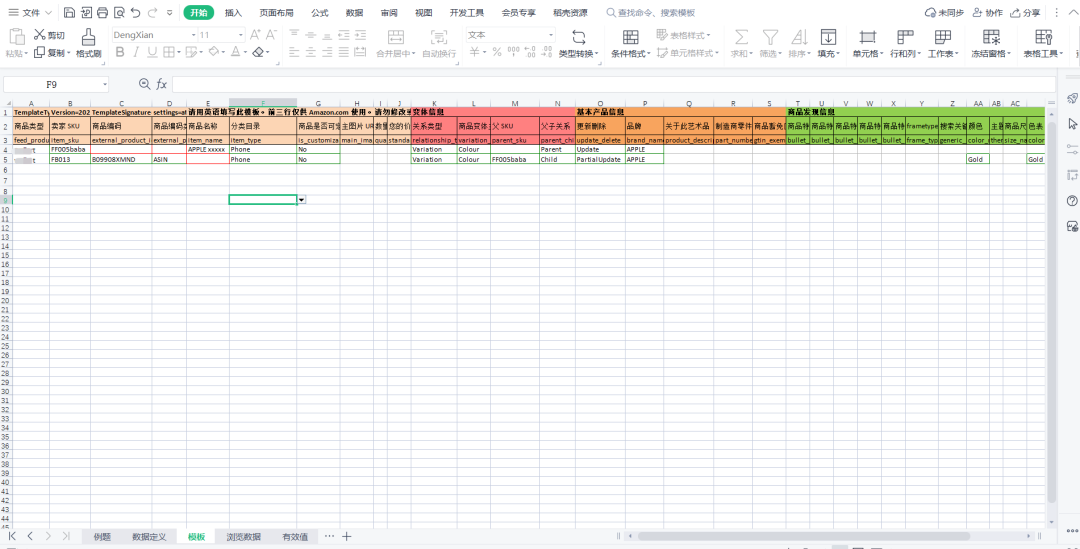Click the Redo arrow icon
The image size is (1080, 549).
[152, 12]
